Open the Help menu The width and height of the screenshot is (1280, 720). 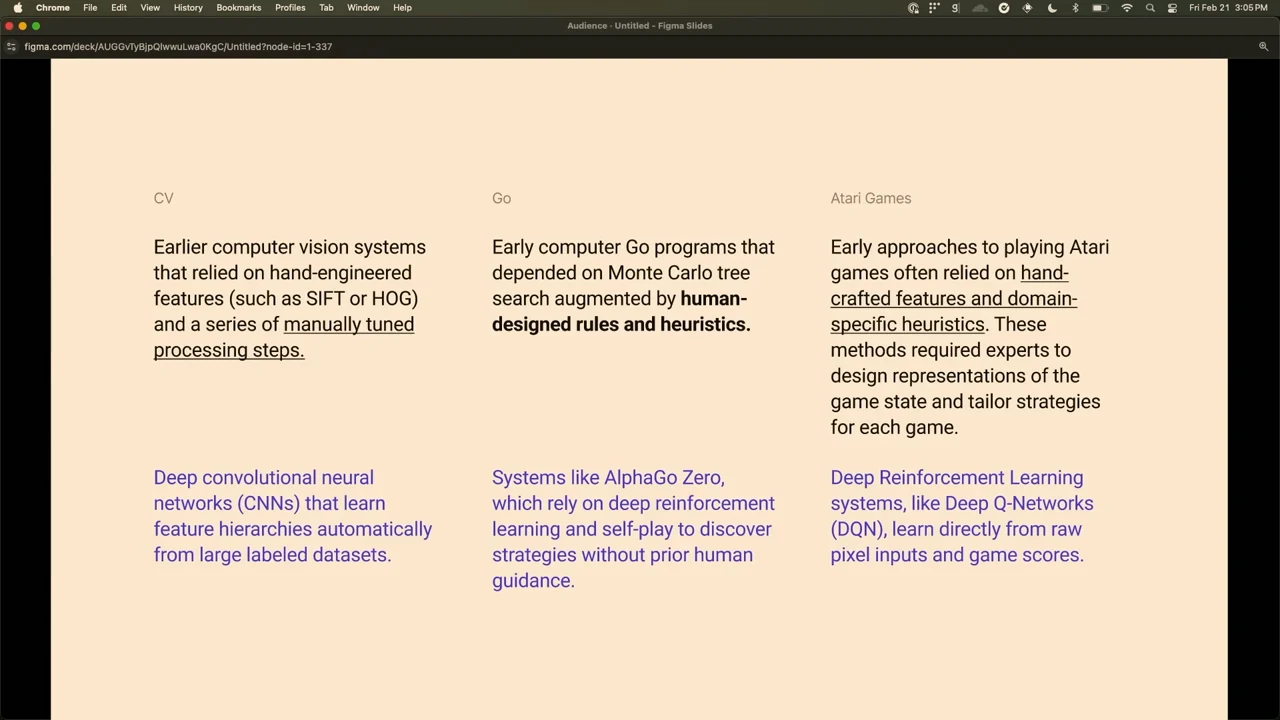tap(402, 8)
